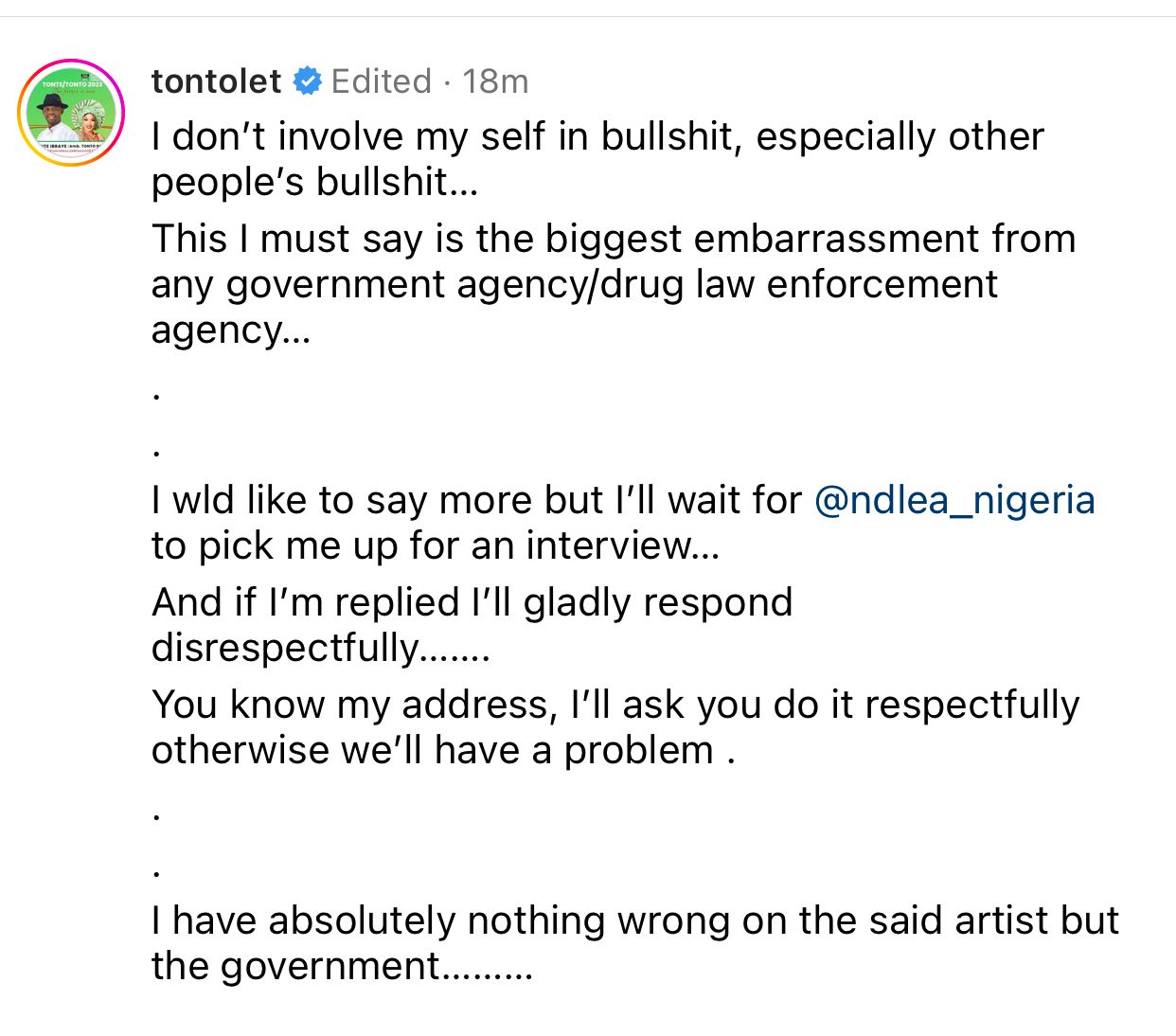
Task: Click the word "disrespectfully"
Action: [x=284, y=648]
